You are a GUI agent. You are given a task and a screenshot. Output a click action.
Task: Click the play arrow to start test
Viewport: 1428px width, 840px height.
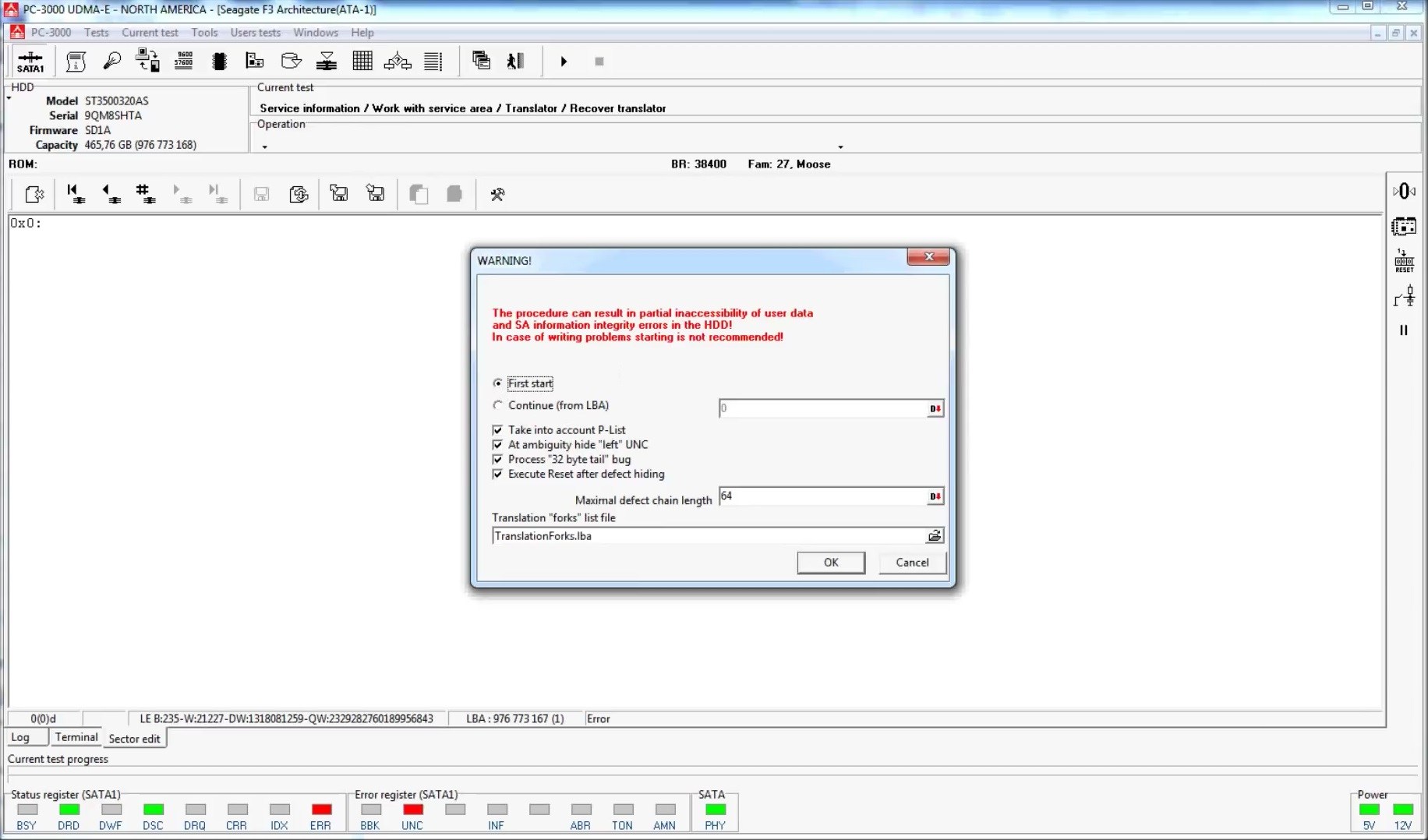pyautogui.click(x=564, y=62)
